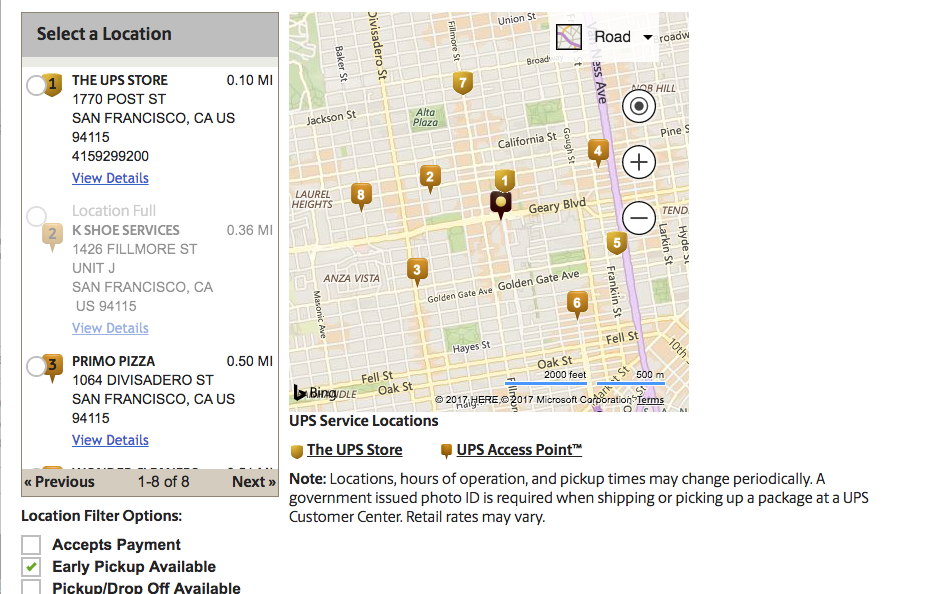Go to Previous page of locations
Image resolution: width=926 pixels, height=594 pixels.
coord(59,482)
